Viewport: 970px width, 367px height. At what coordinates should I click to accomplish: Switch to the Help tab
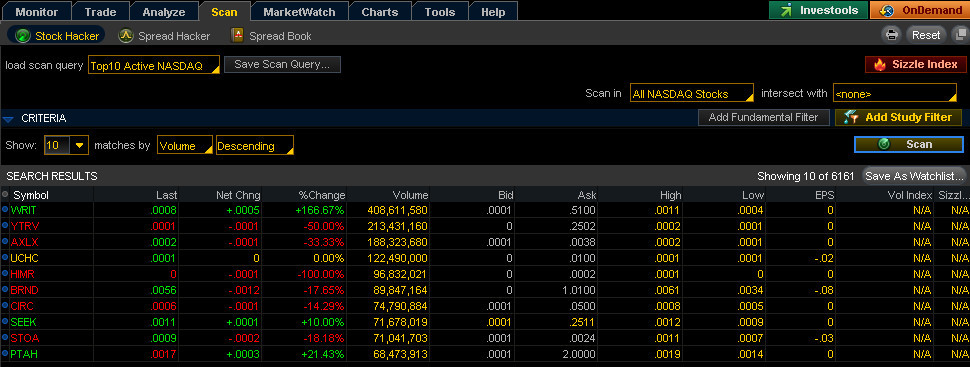click(492, 12)
